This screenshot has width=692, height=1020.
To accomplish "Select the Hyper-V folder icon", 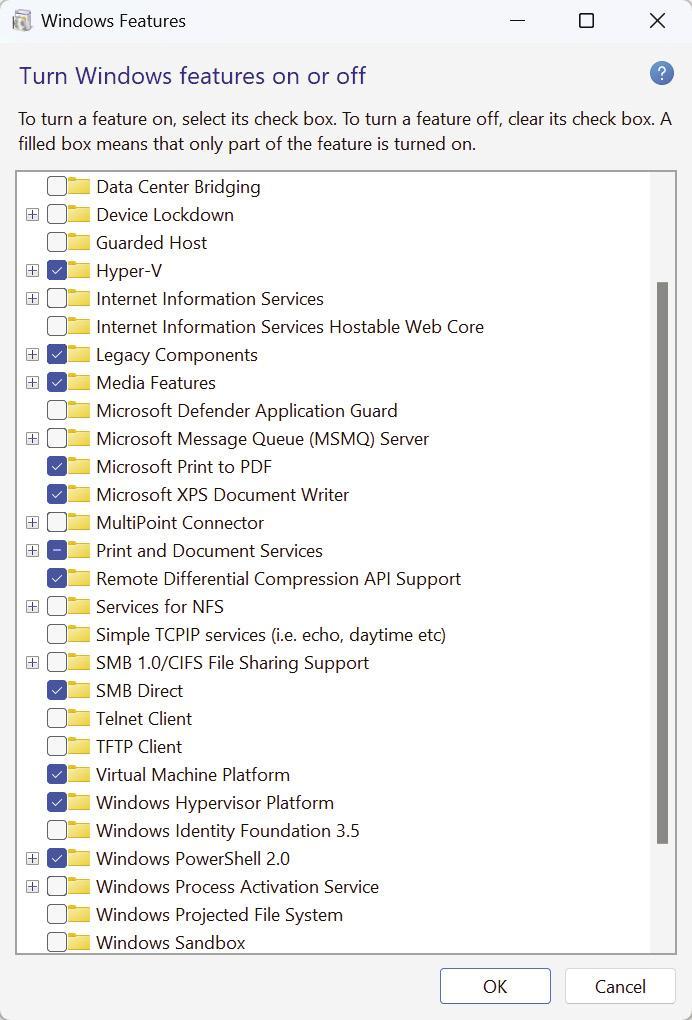I will click(x=79, y=270).
